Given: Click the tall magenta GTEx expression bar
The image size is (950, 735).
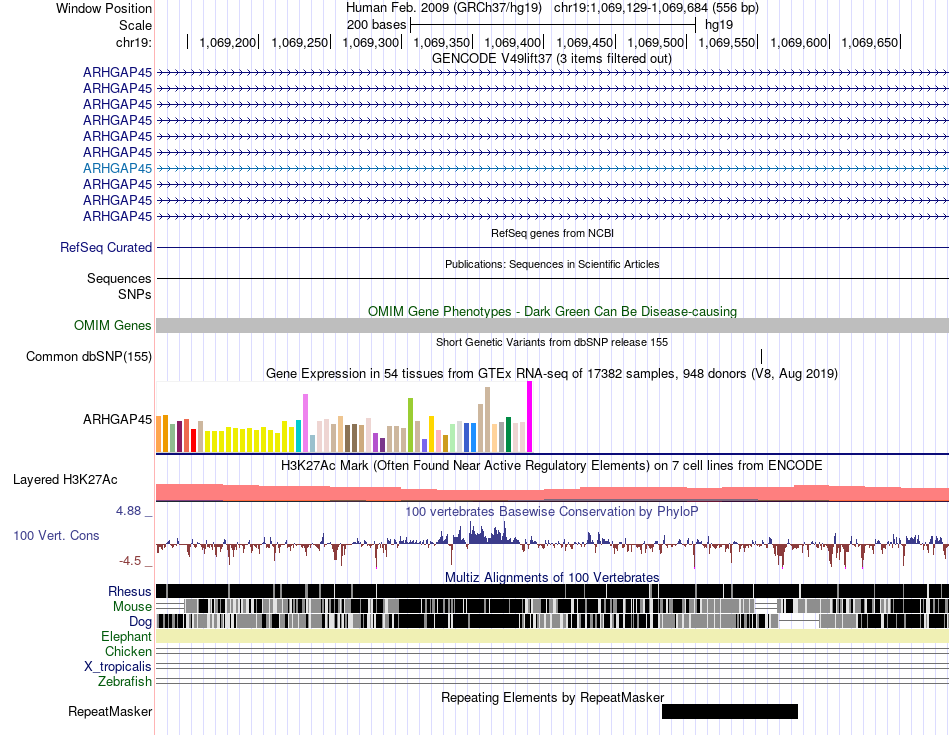Looking at the screenshot, I should [530, 417].
